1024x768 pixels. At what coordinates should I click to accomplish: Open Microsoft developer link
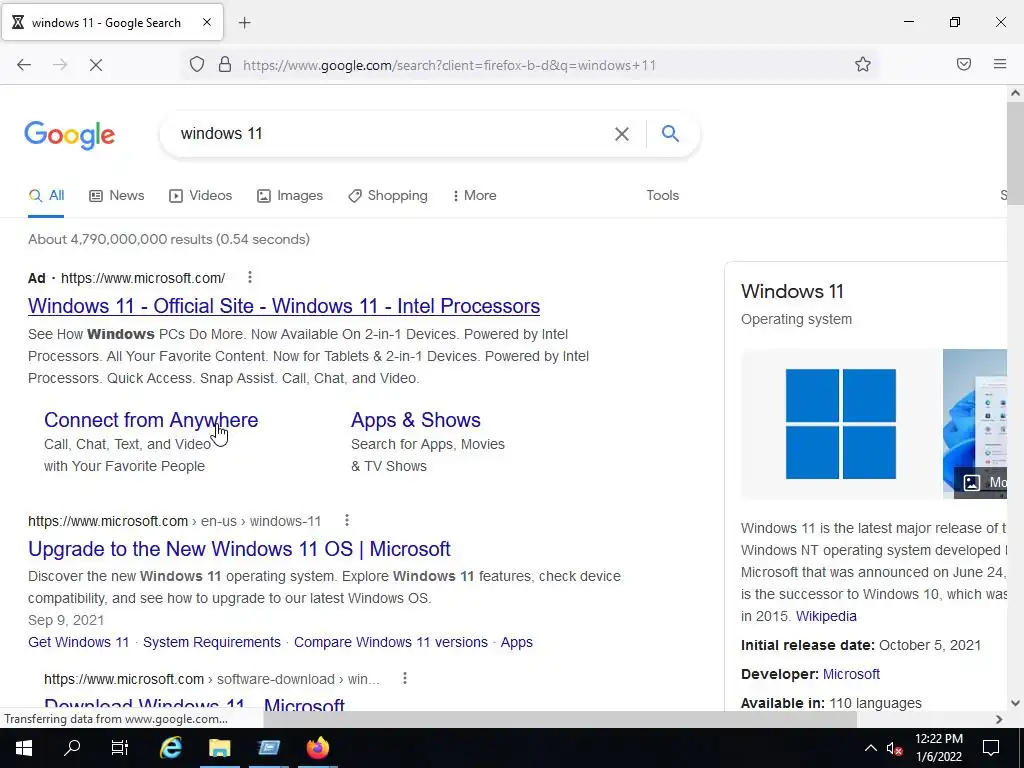coord(851,674)
